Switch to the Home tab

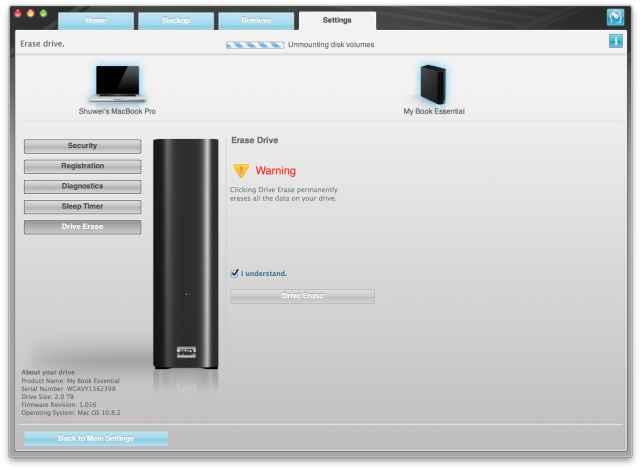[96, 20]
